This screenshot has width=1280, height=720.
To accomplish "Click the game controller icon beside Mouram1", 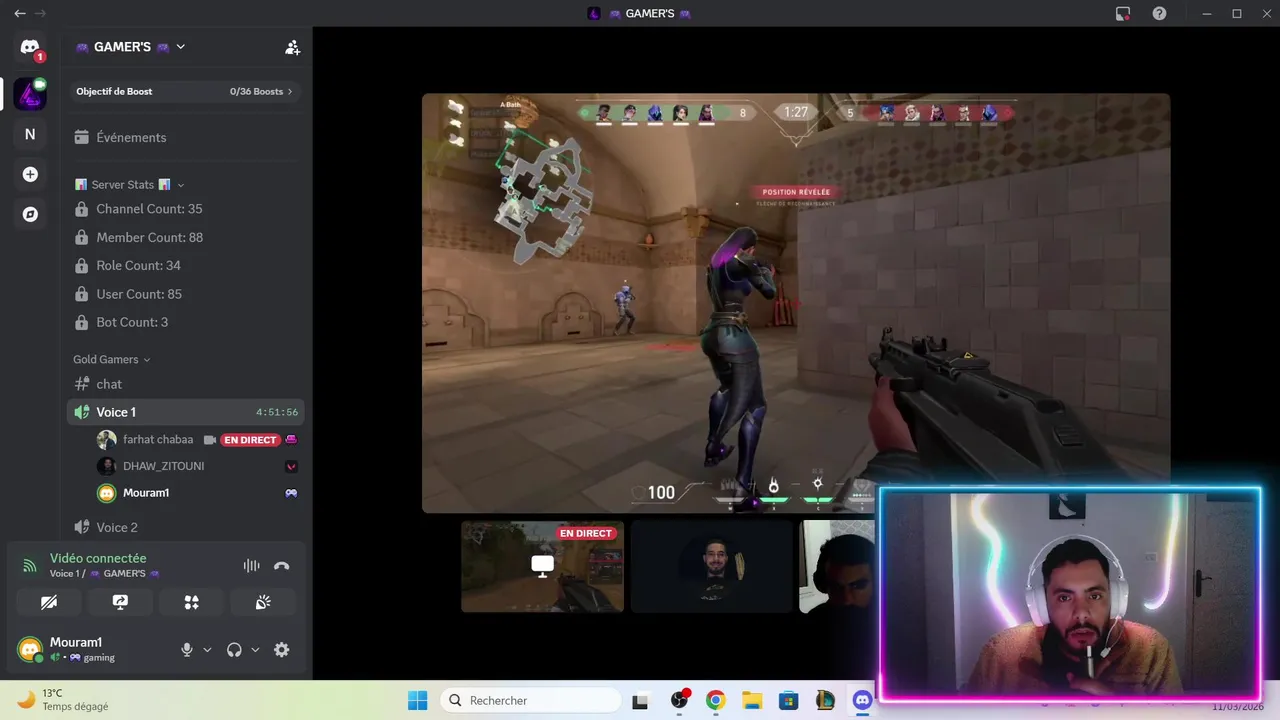I will point(291,493).
